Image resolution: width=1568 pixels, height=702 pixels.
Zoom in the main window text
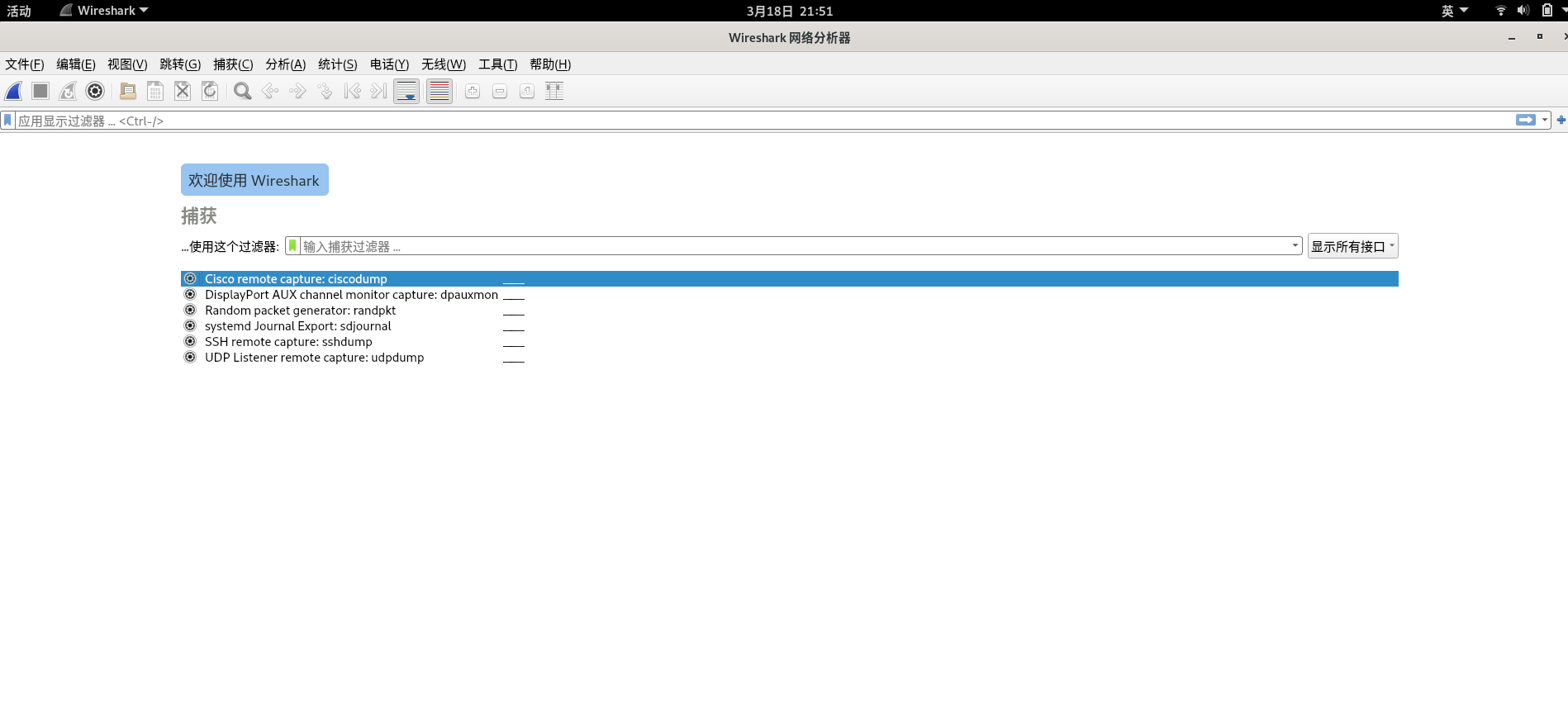(x=473, y=91)
